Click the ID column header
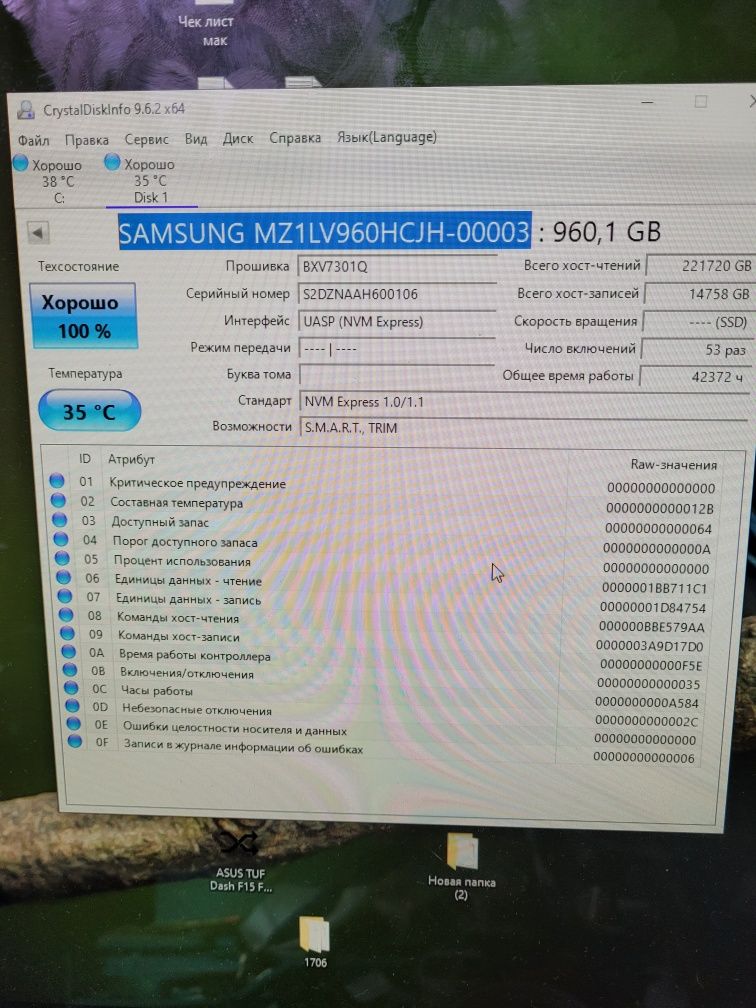This screenshot has height=1008, width=756. coord(85,458)
